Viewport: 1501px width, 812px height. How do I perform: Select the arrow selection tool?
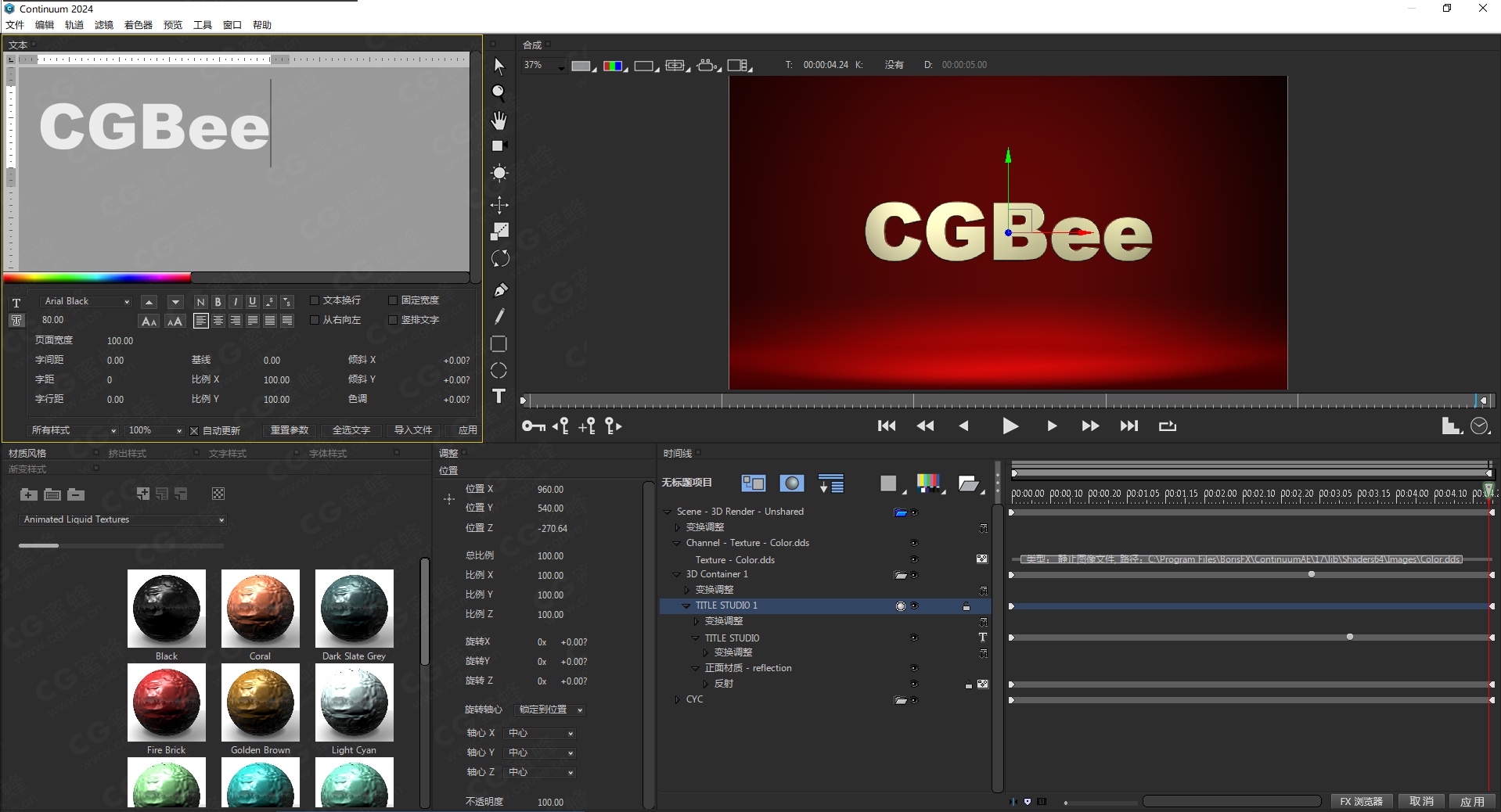499,66
